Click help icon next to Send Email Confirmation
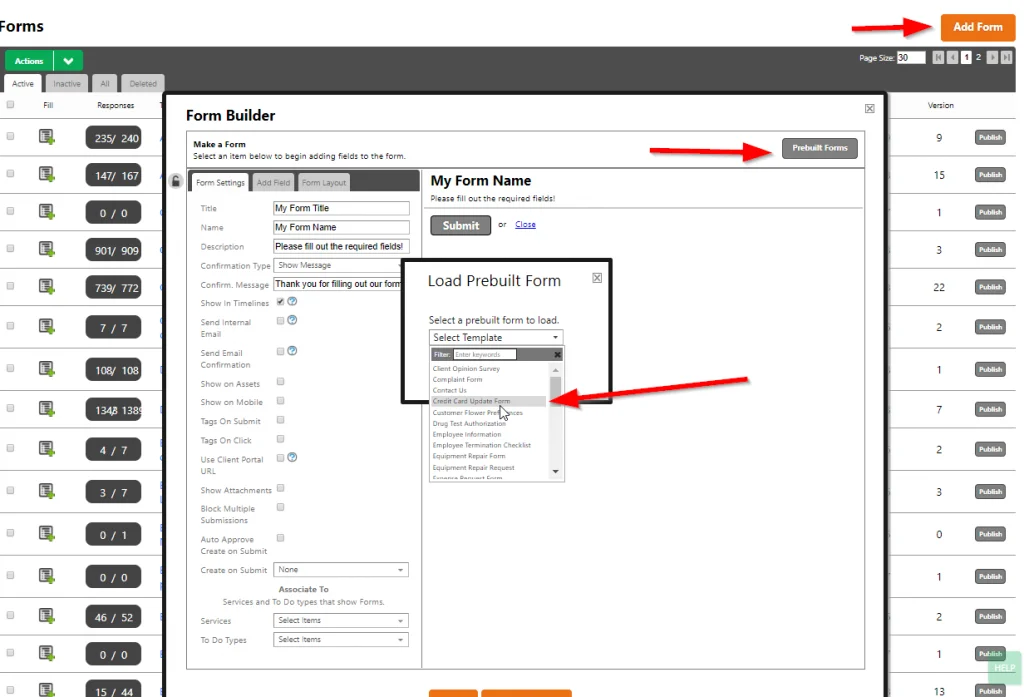 [x=293, y=352]
